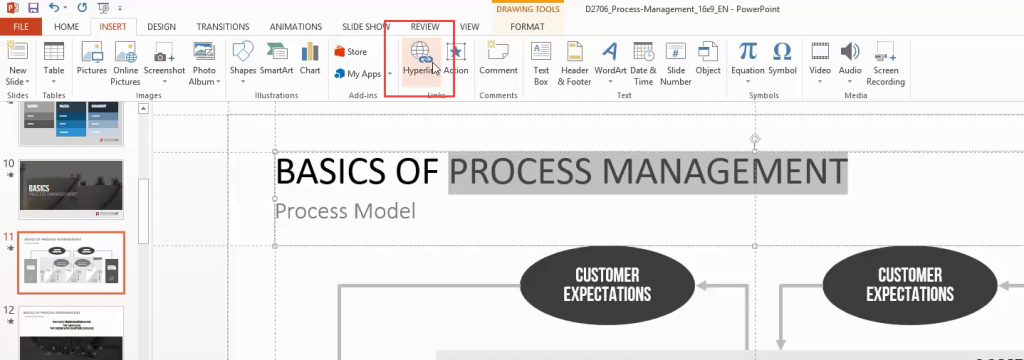Insert a Text Box
Viewport: 1024px width, 360px height.
tap(541, 64)
